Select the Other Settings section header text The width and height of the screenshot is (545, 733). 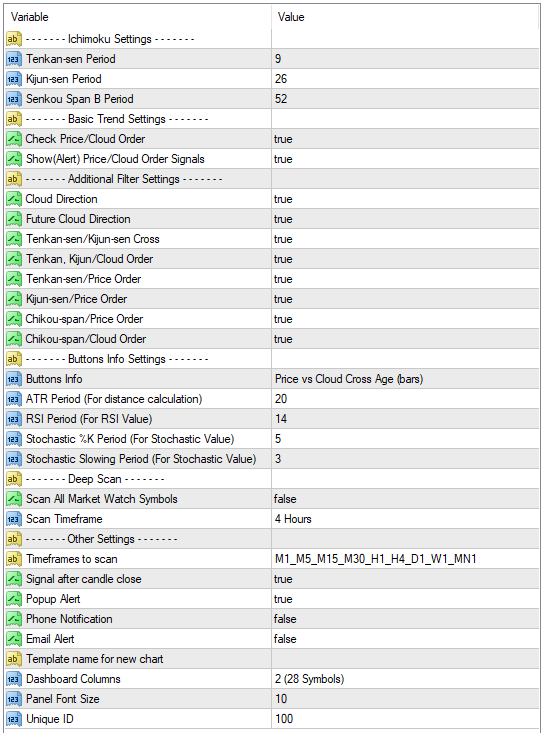point(101,539)
